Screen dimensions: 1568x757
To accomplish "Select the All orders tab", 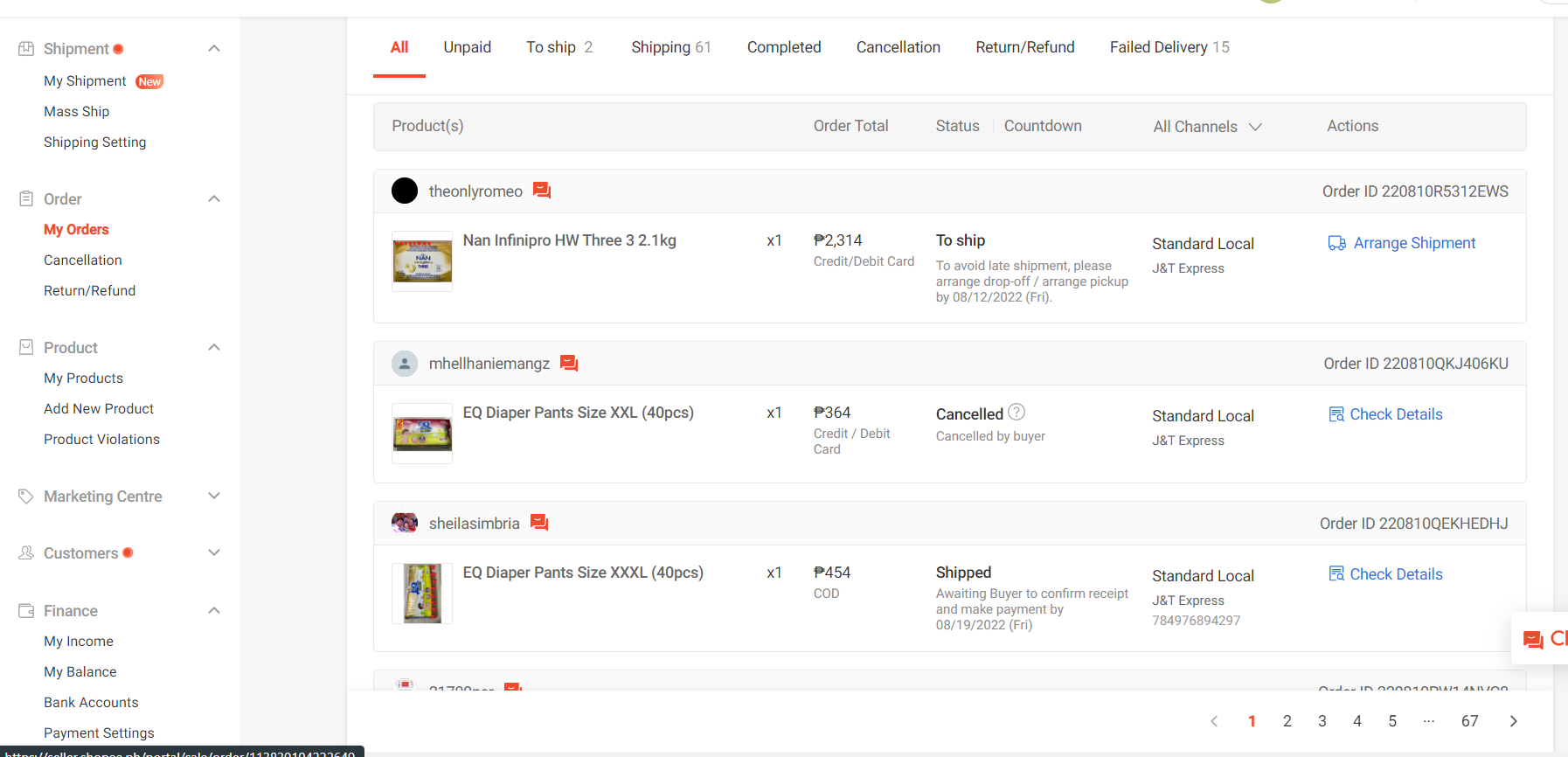I will click(x=399, y=47).
